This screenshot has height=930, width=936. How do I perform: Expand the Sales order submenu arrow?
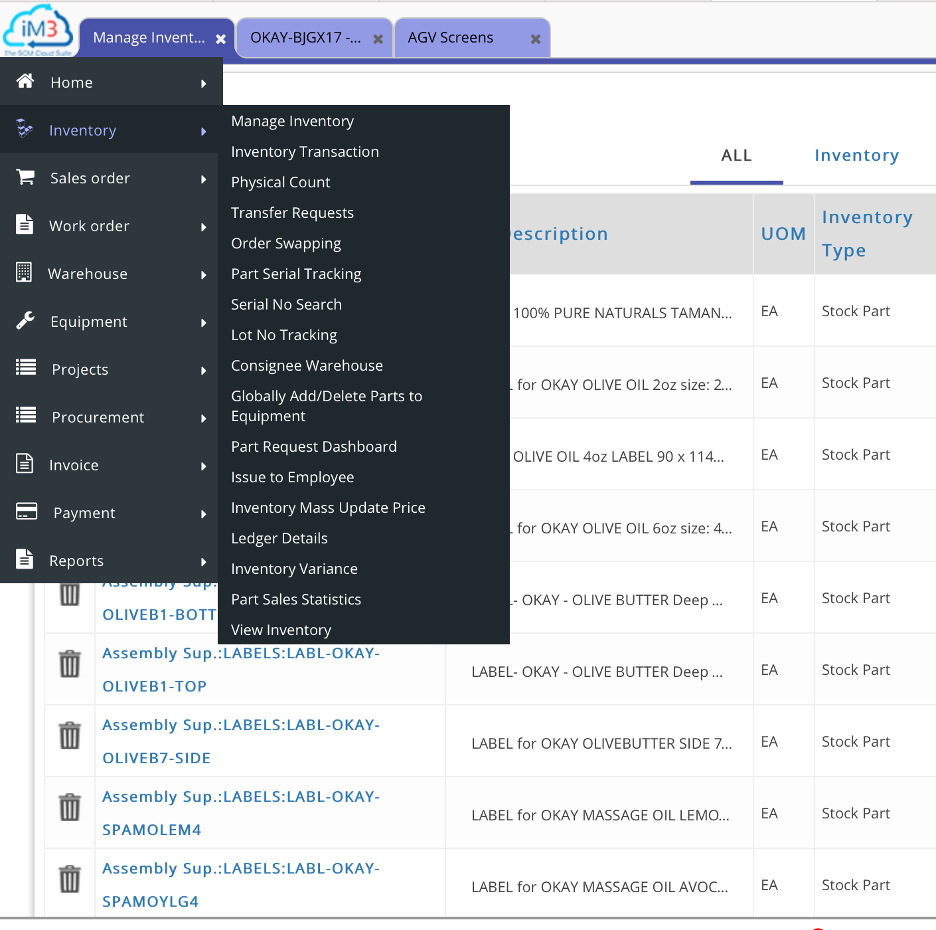tap(204, 179)
